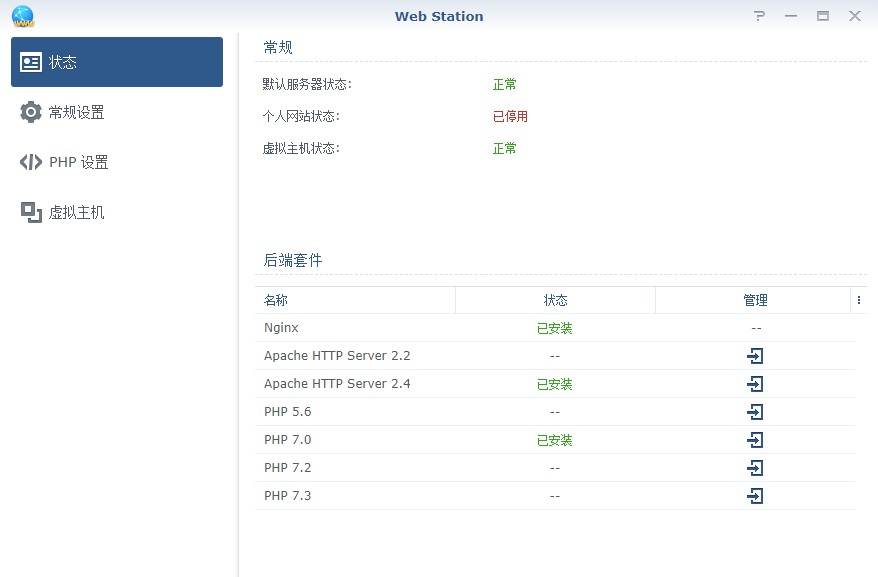Screen dimensions: 878x577
Task: Open PHP 7.3 package management link
Action: pos(756,496)
